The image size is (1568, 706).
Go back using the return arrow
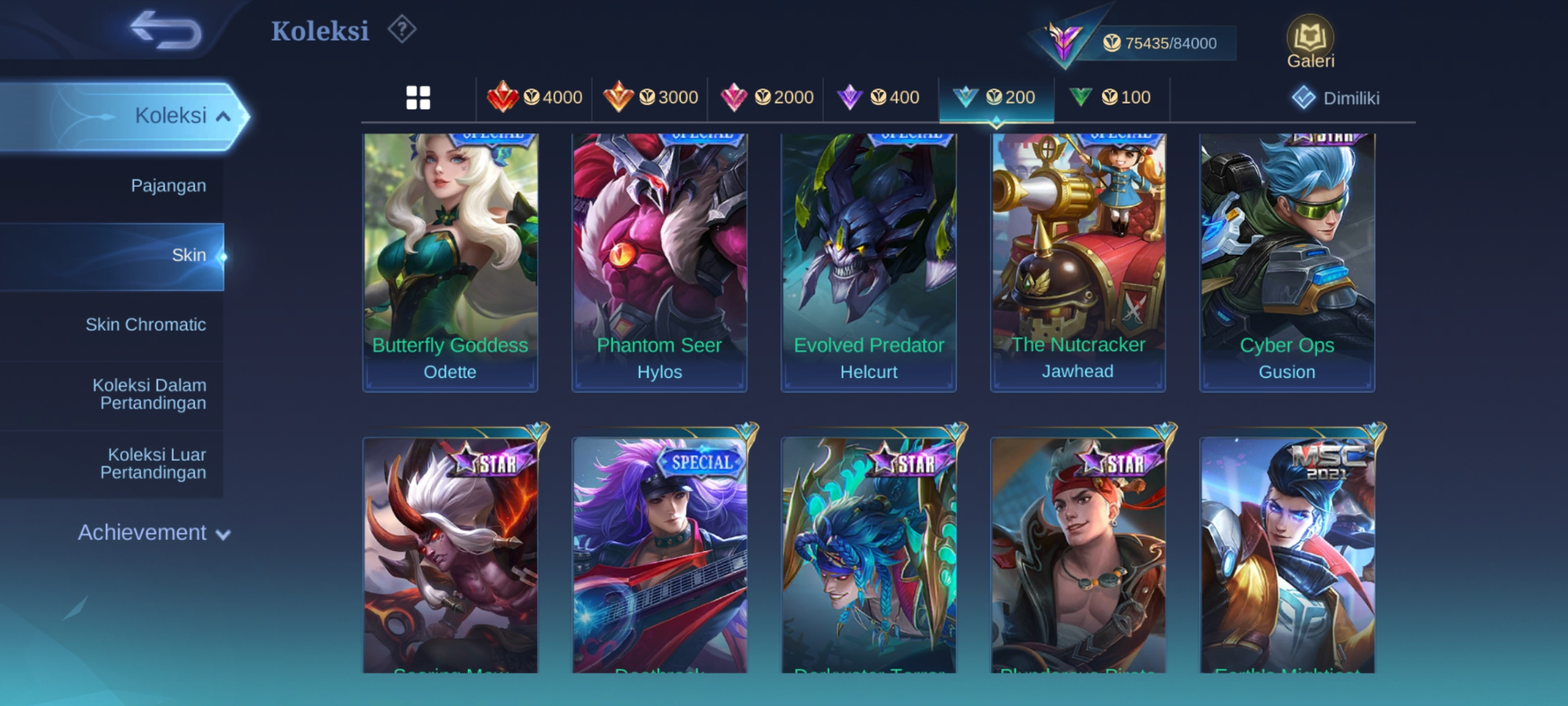coord(166,30)
